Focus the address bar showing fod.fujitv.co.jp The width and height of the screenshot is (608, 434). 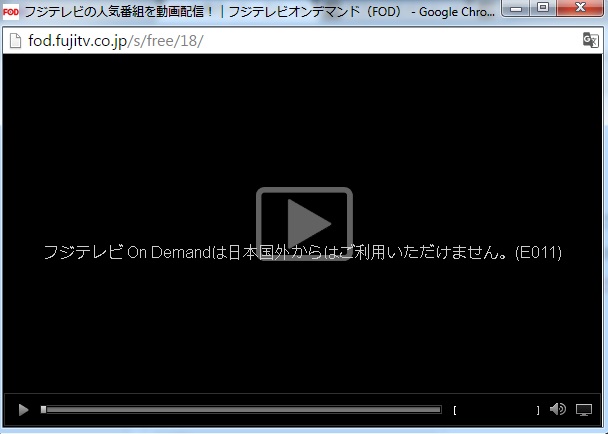302,41
